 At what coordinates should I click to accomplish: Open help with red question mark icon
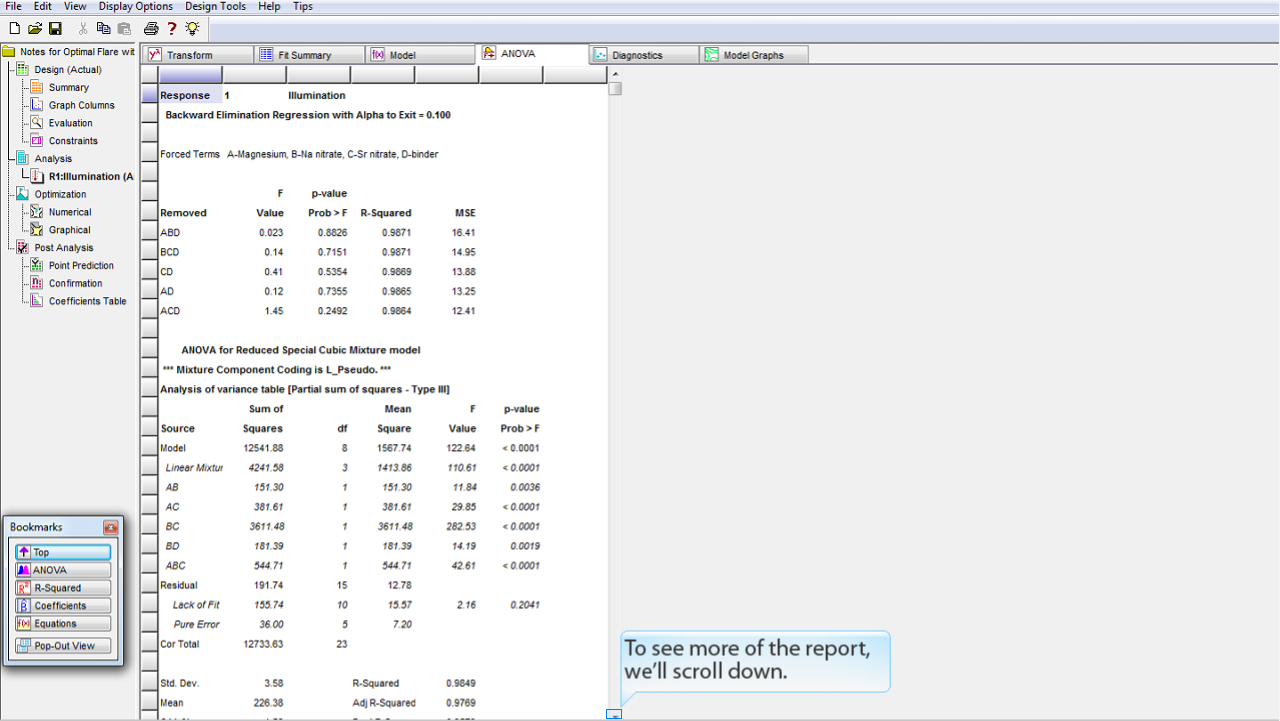click(x=172, y=29)
